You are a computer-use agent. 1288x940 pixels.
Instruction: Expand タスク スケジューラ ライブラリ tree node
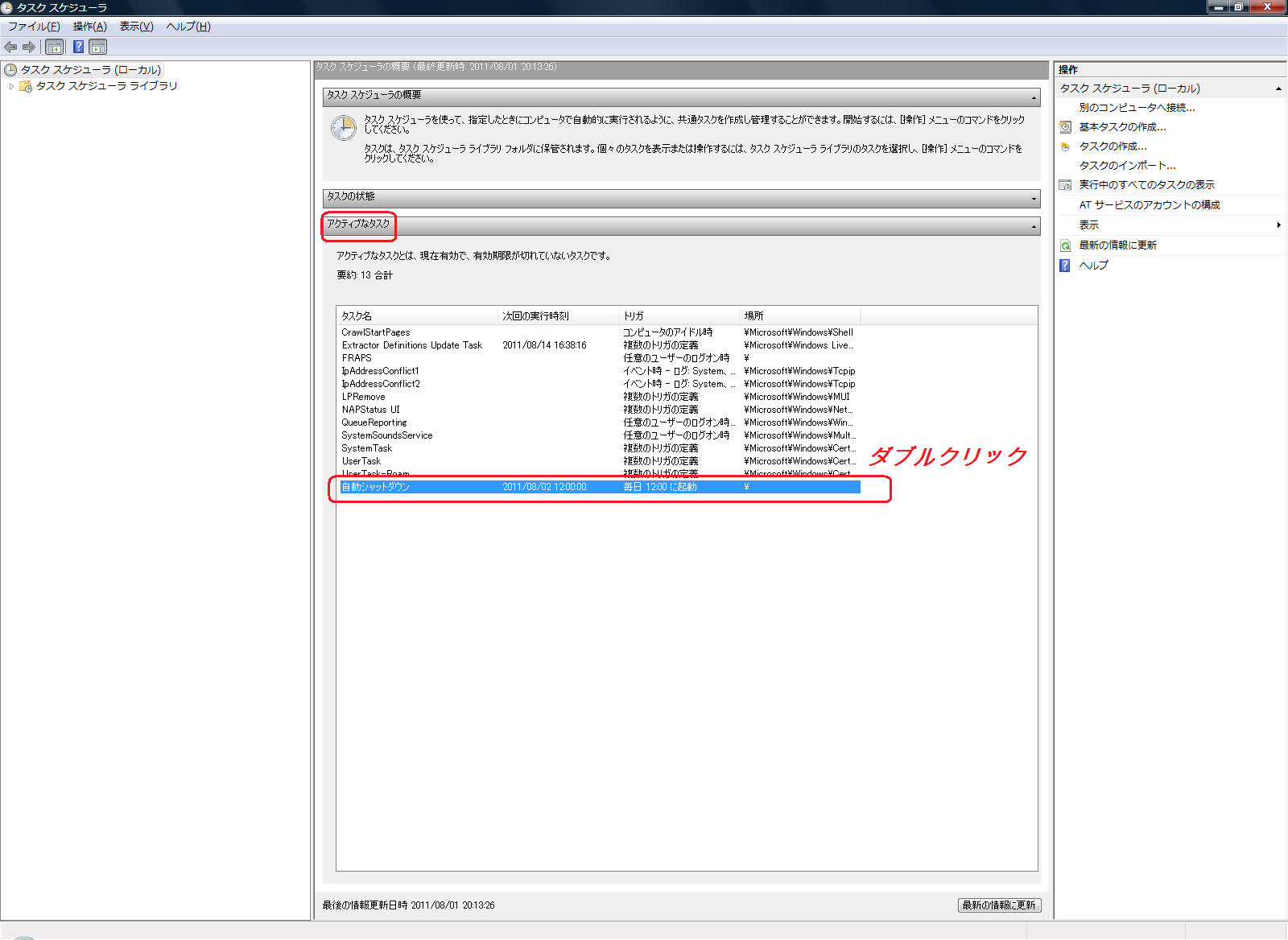click(11, 86)
